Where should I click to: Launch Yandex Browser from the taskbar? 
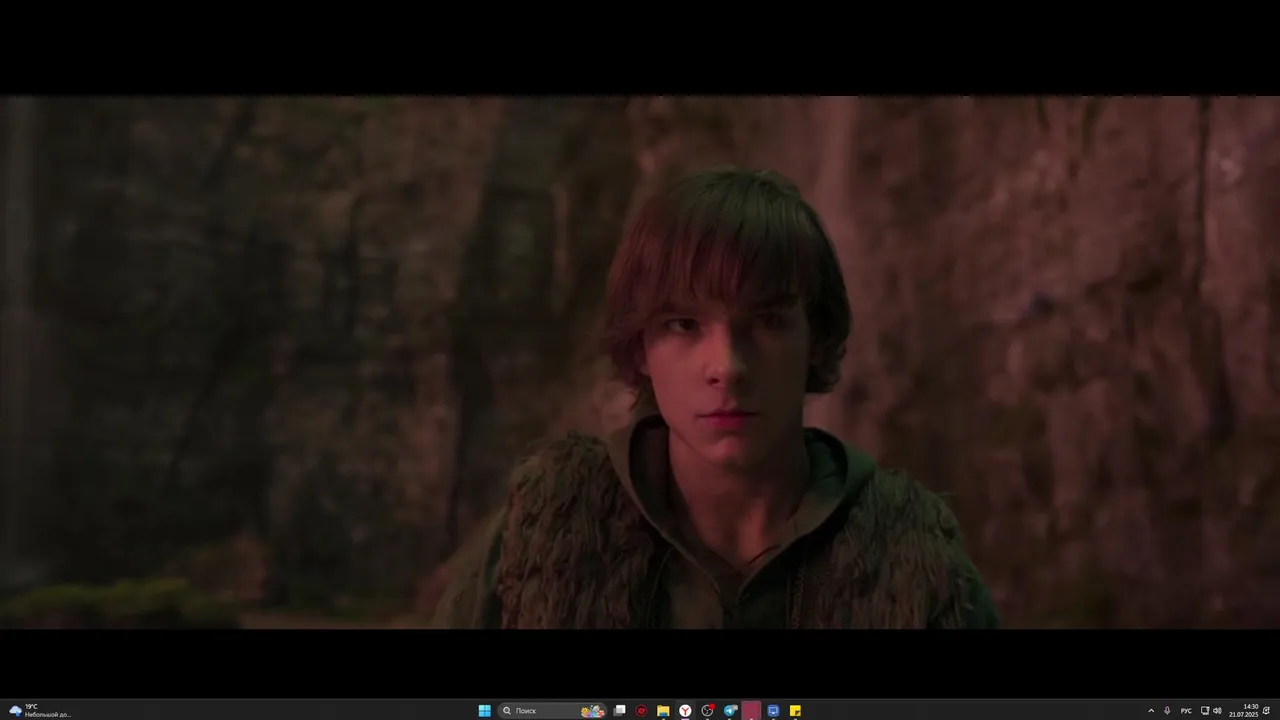685,711
